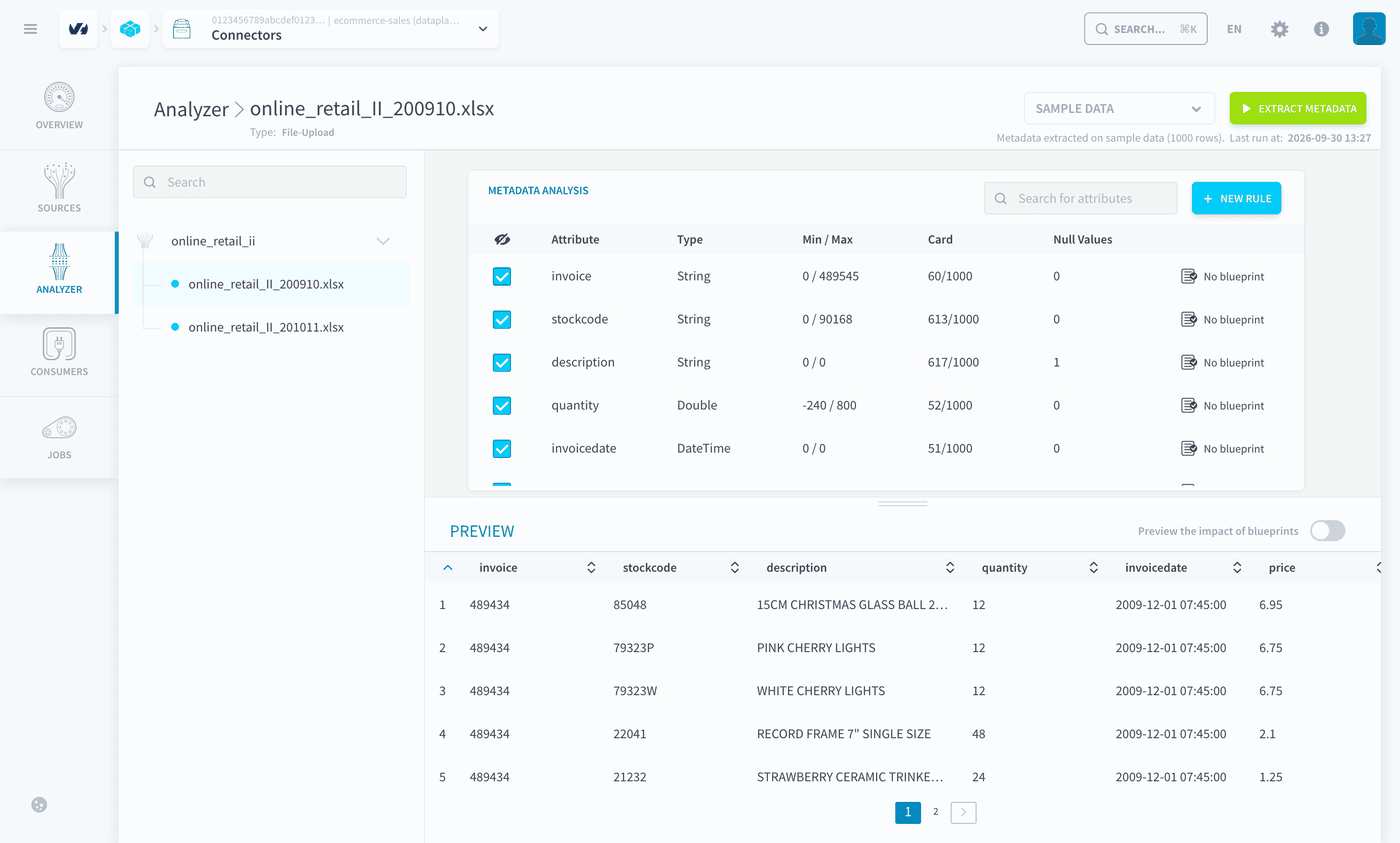Click the Search for attributes field

1080,198
